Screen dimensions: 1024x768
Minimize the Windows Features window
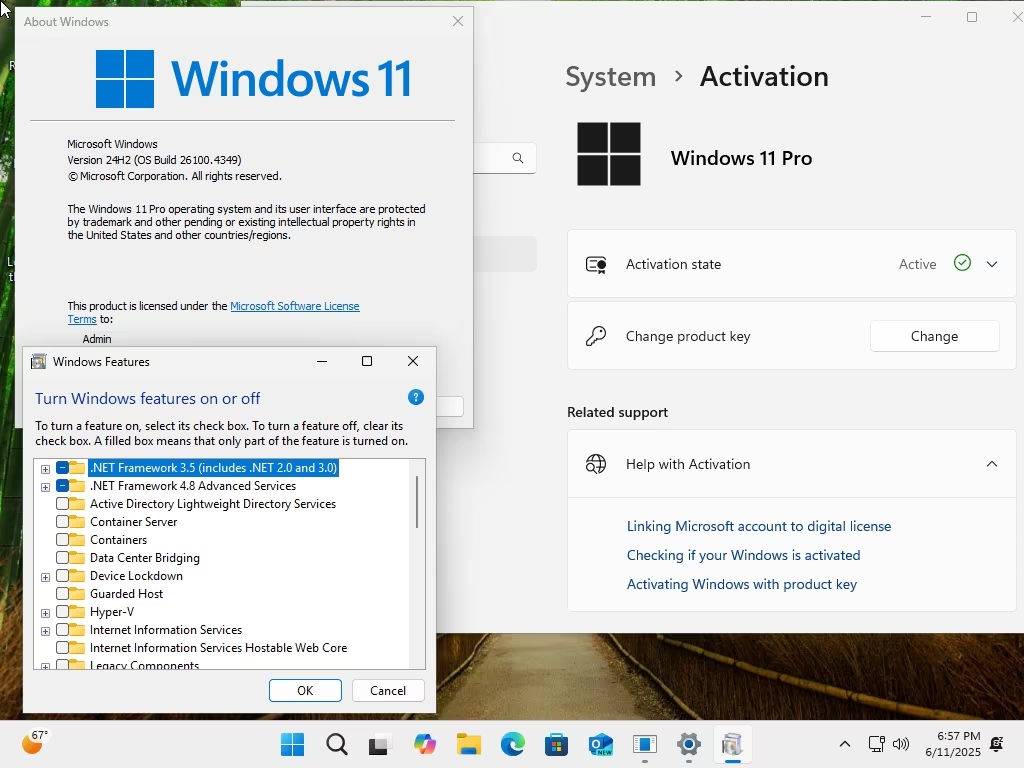(x=322, y=361)
